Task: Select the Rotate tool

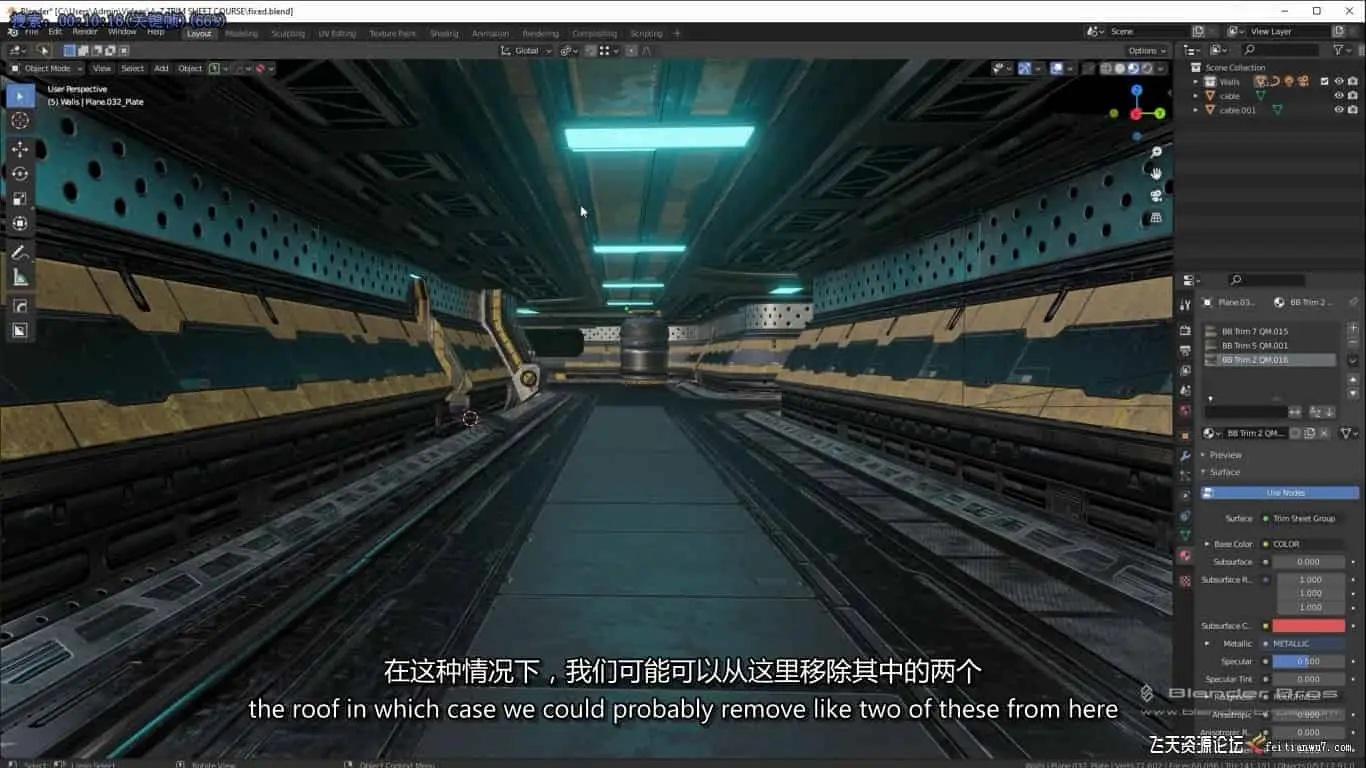Action: [x=20, y=174]
